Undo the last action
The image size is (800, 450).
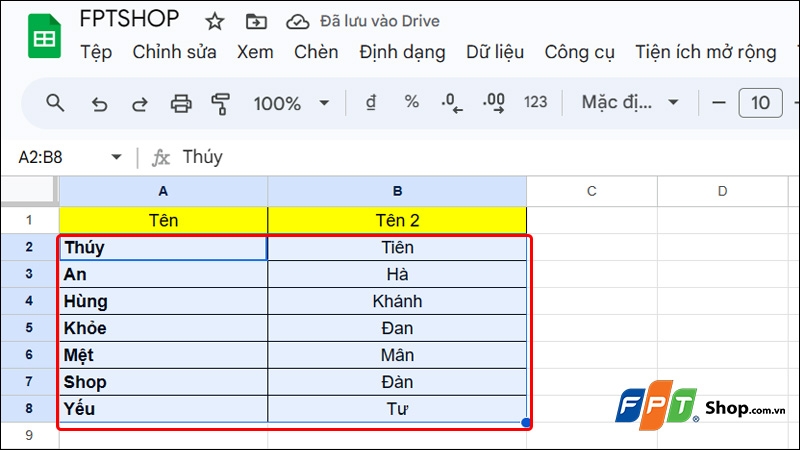point(99,104)
